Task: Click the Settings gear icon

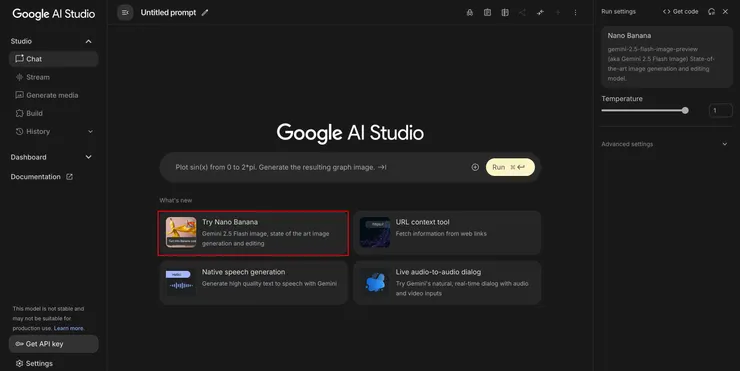Action: (x=19, y=363)
